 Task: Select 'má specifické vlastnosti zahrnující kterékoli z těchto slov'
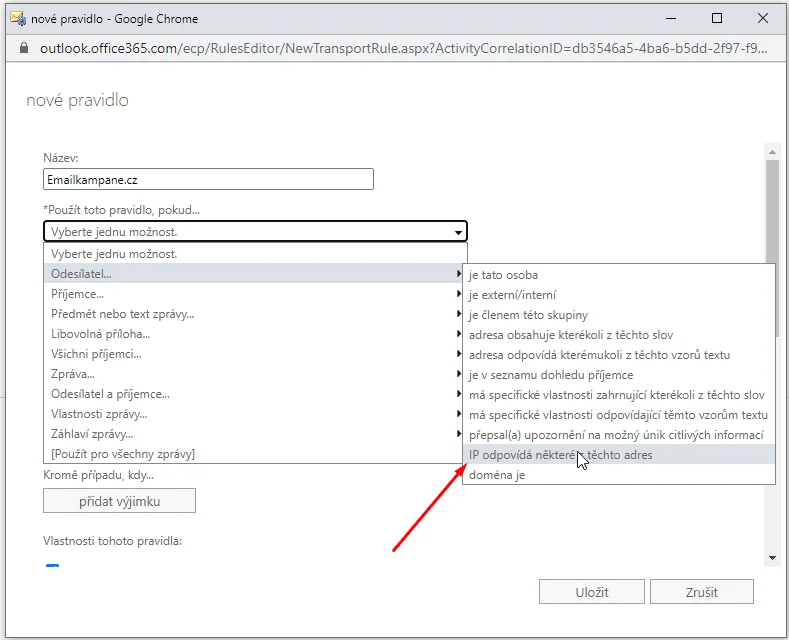619,395
